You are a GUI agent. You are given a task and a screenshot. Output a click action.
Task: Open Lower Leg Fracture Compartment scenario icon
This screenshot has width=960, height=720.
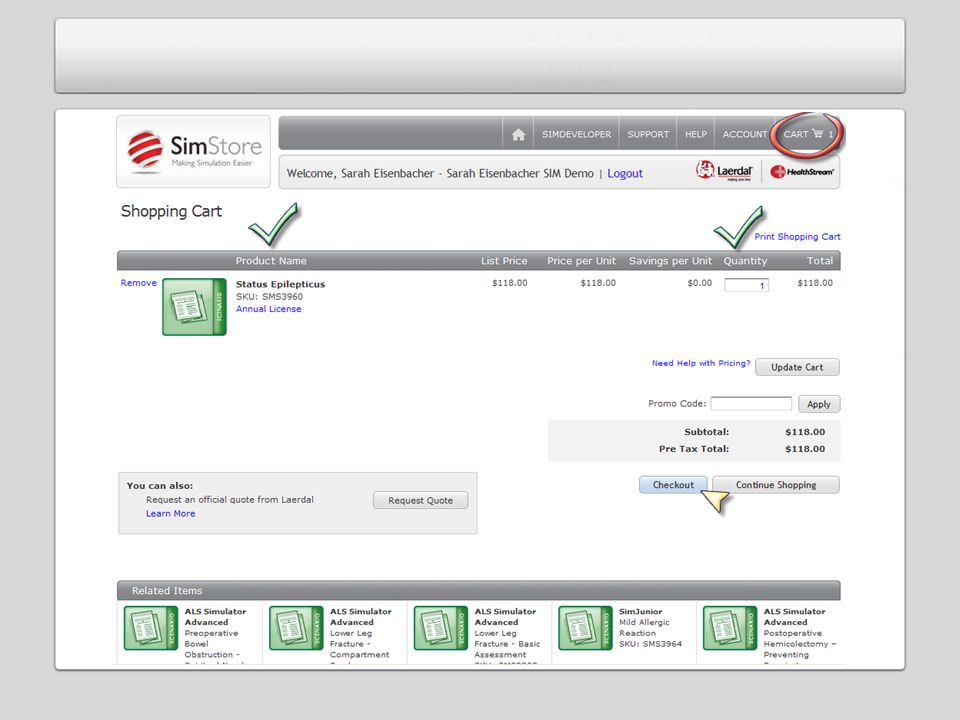pyautogui.click(x=296, y=628)
